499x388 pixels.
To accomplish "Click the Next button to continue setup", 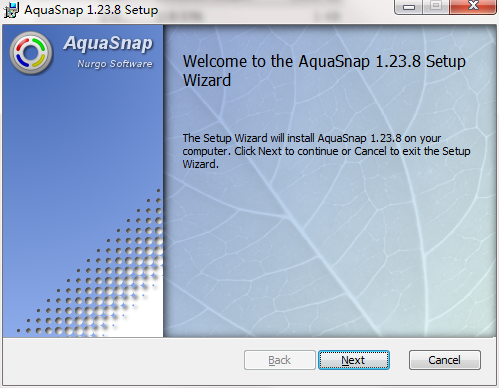I will click(354, 360).
